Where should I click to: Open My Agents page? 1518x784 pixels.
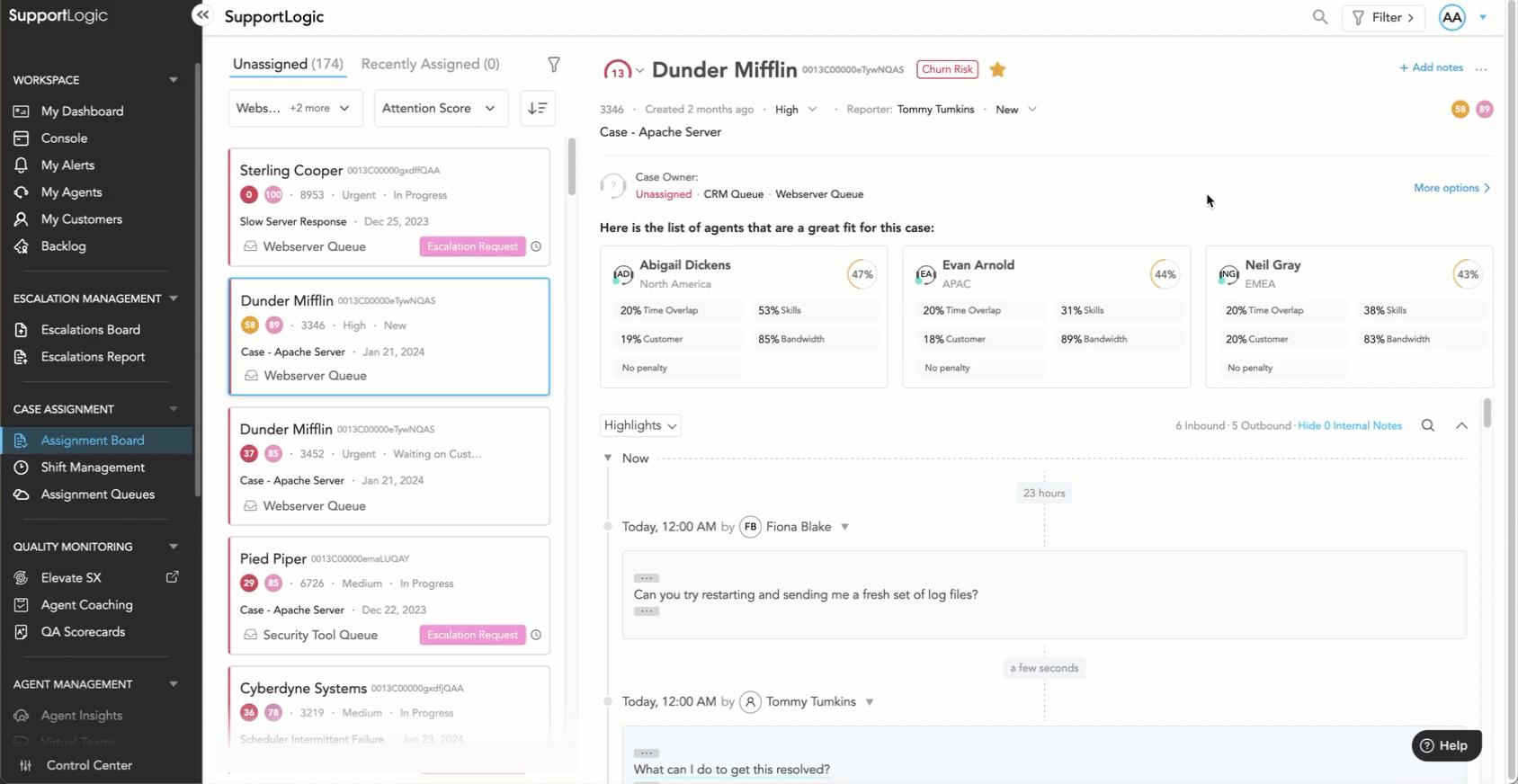pos(71,192)
